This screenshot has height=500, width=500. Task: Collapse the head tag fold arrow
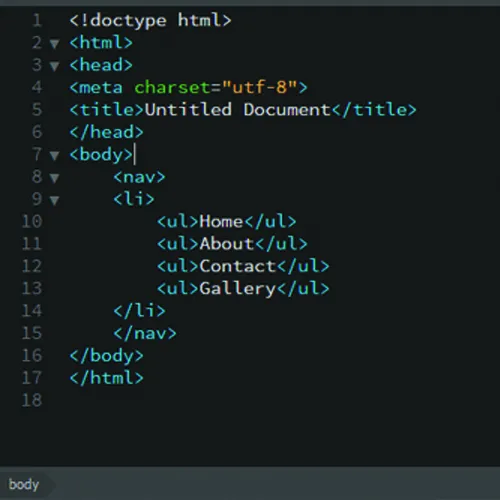54,66
